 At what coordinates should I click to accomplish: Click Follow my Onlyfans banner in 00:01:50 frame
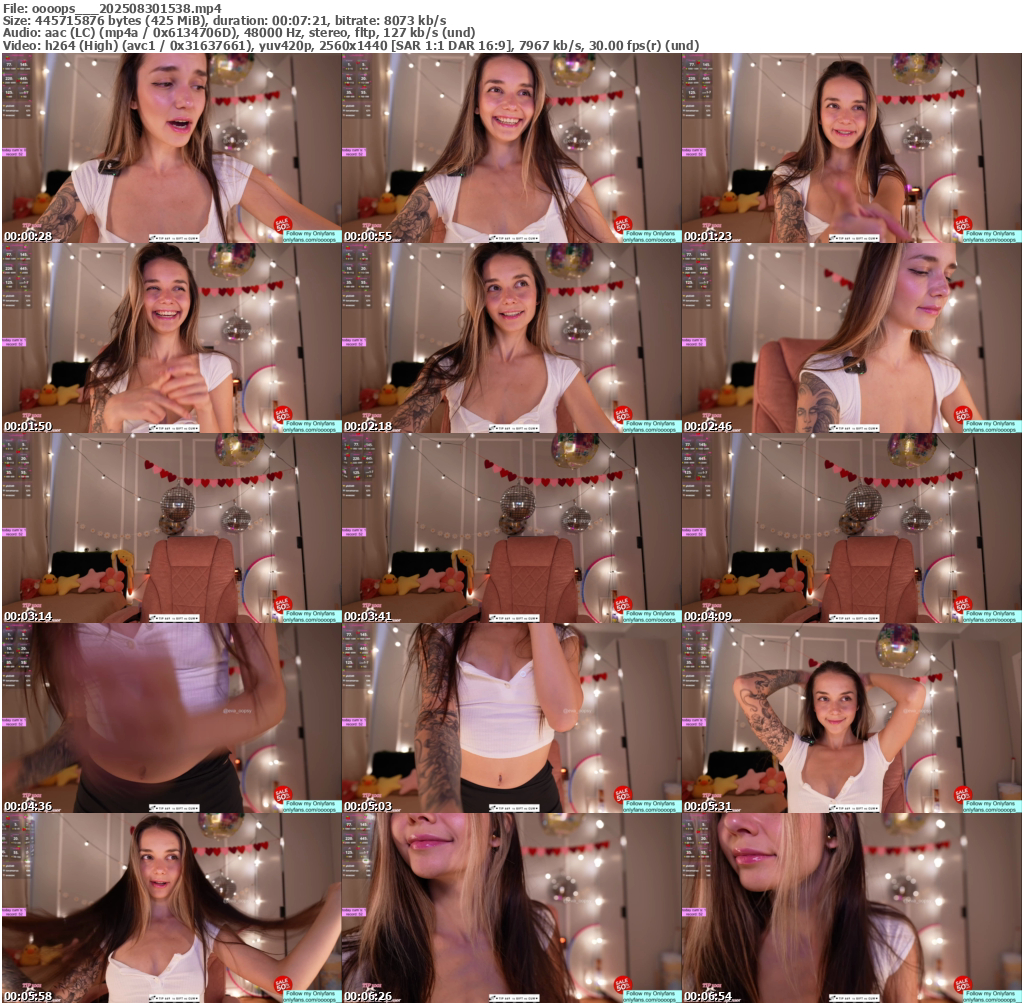pos(312,426)
